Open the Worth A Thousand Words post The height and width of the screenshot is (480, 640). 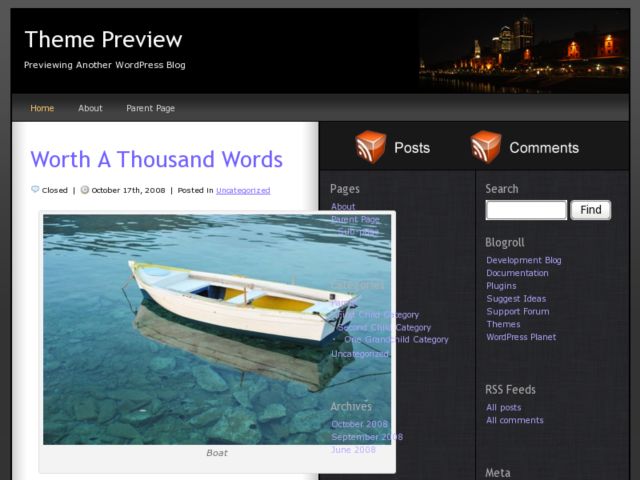tap(156, 159)
